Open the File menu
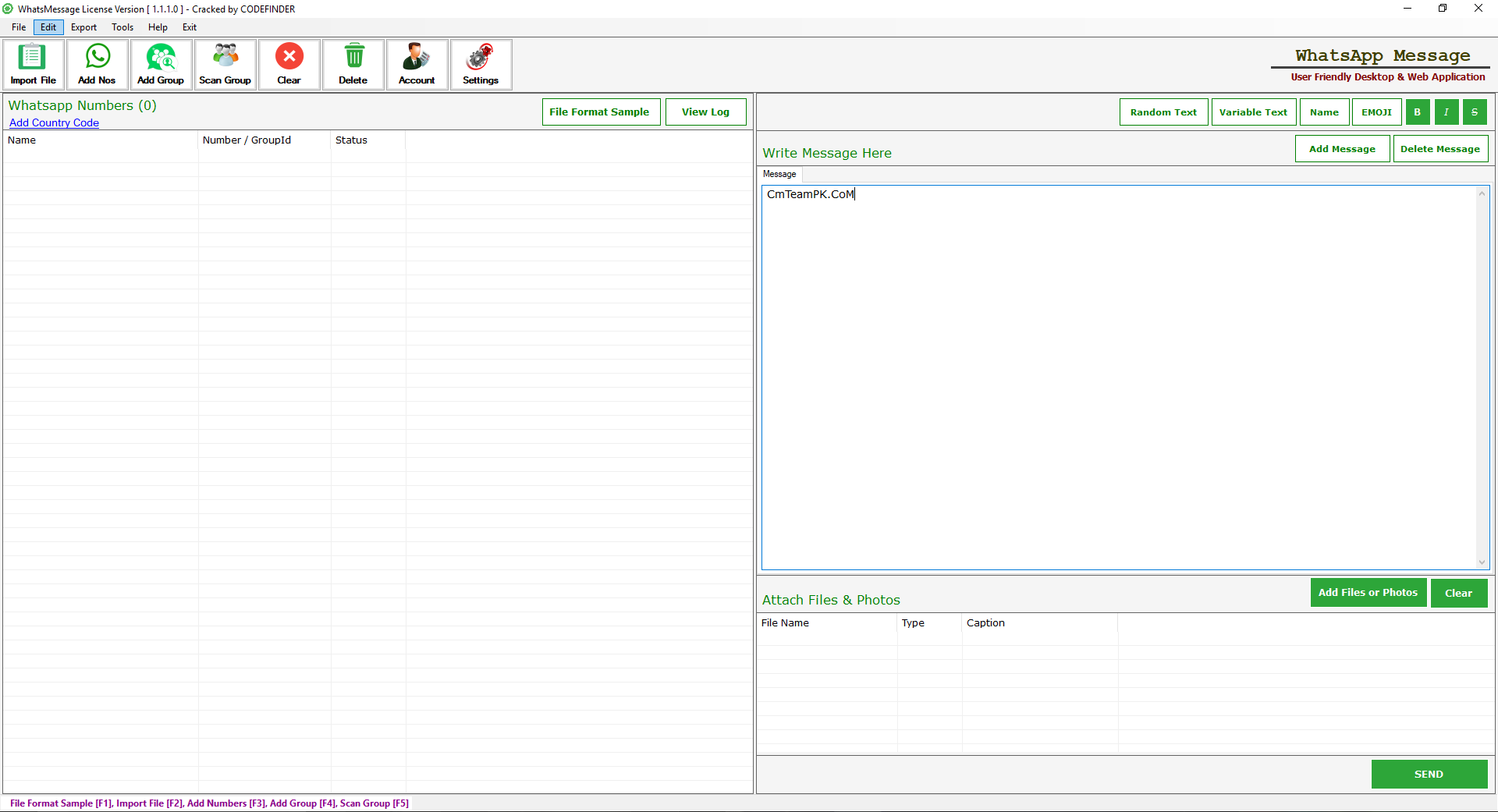The image size is (1498, 812). (19, 27)
